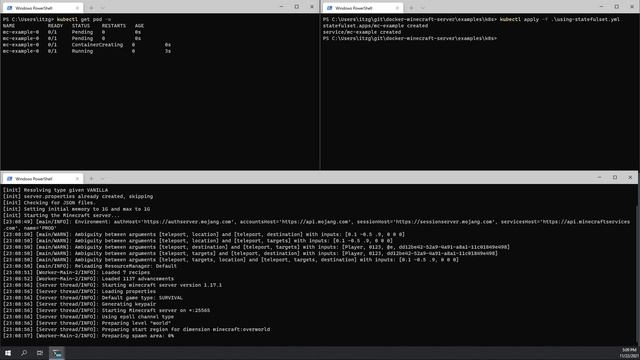The width and height of the screenshot is (640, 360).
Task: Open taskbar Search
Action: click(24, 353)
